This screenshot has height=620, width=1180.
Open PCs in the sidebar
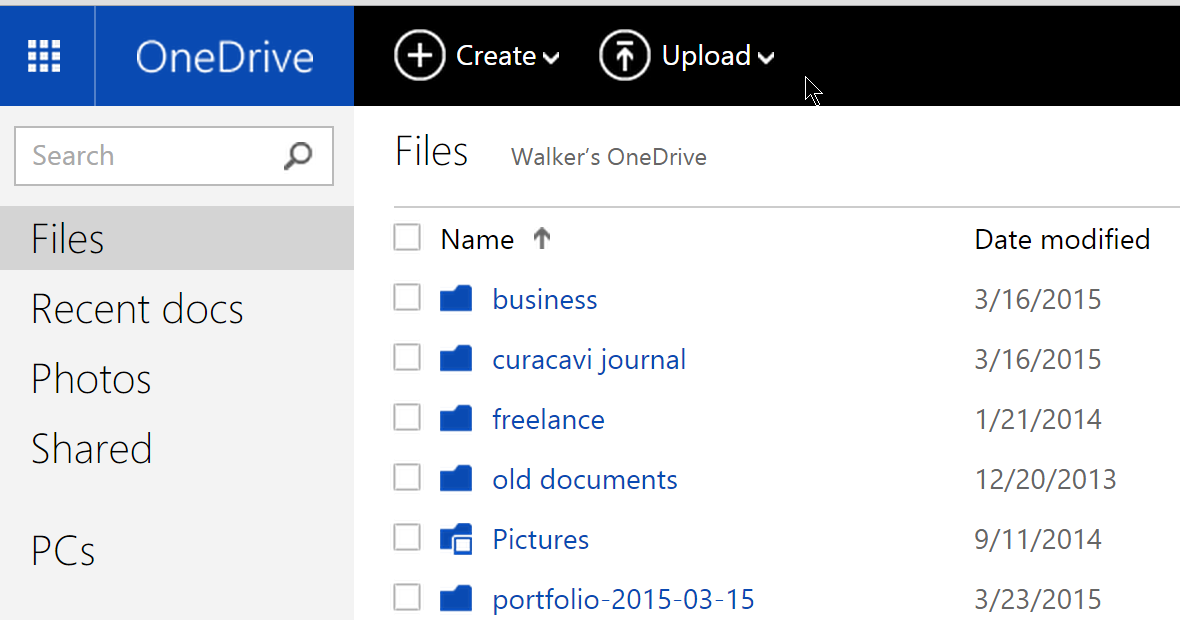pos(63,551)
